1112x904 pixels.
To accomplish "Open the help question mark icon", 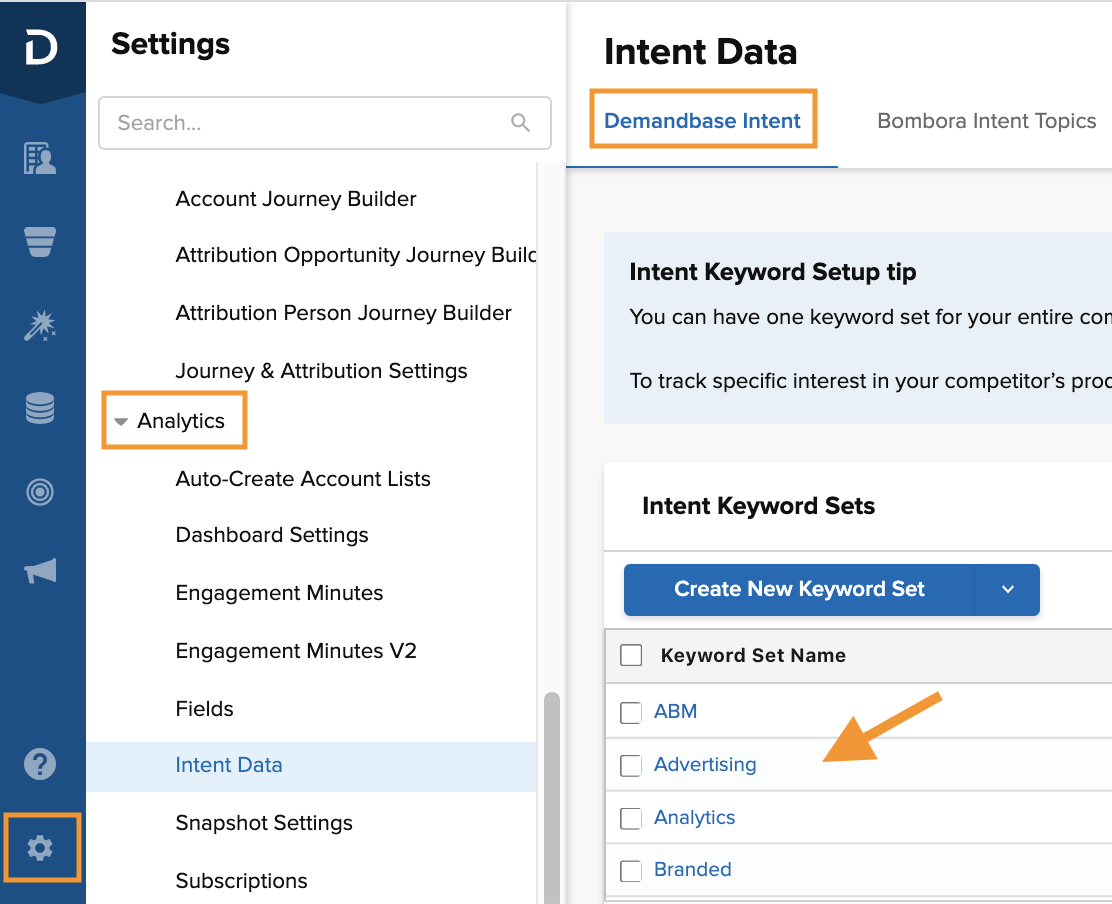I will coord(40,764).
